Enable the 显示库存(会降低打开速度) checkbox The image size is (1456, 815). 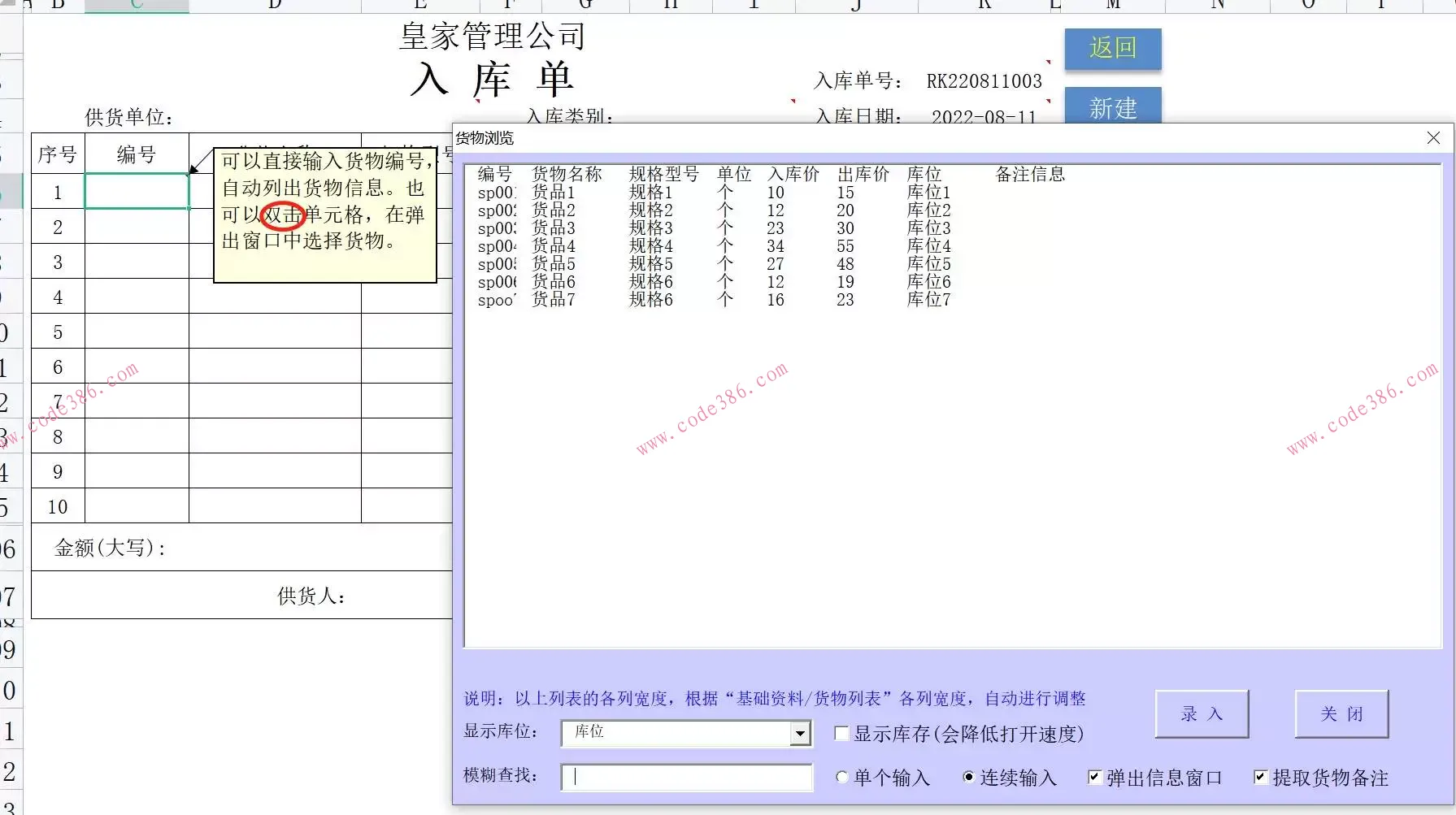coord(841,732)
